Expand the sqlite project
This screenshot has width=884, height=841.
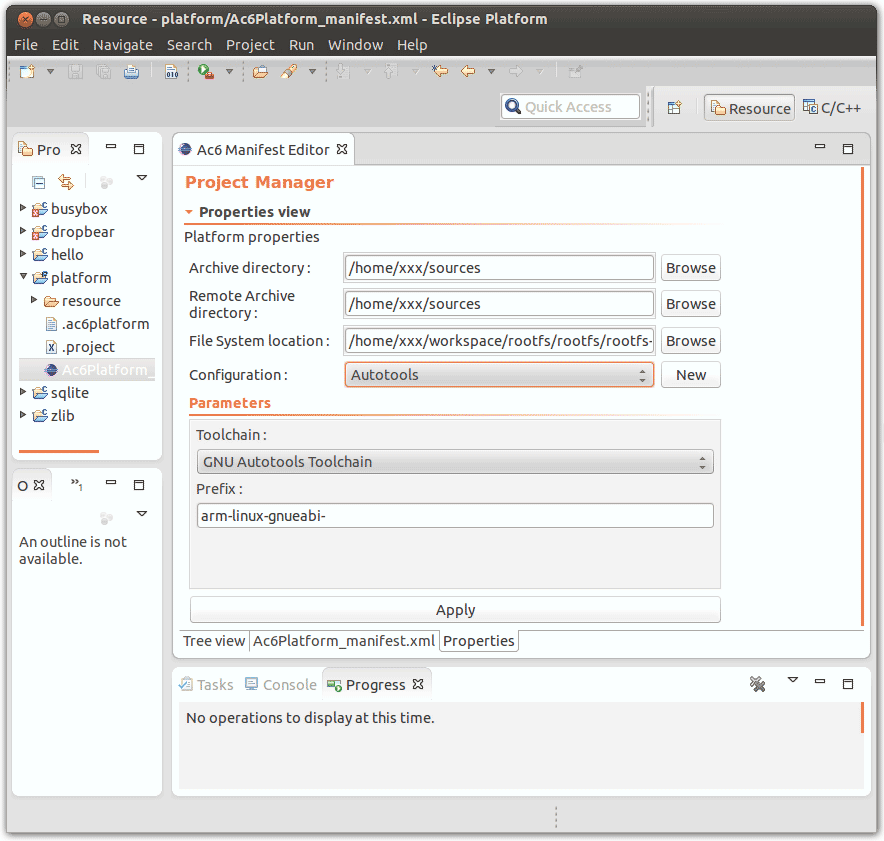(x=23, y=391)
